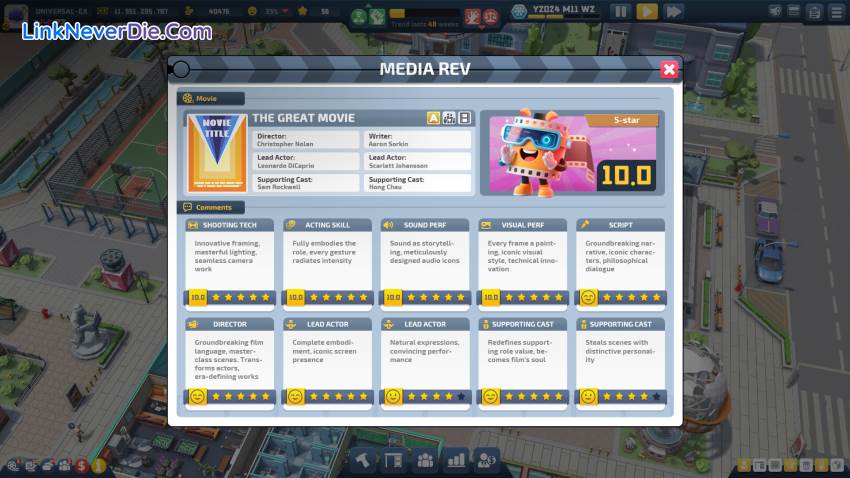Enable fast-forward game speed
850x478 pixels.
(673, 11)
